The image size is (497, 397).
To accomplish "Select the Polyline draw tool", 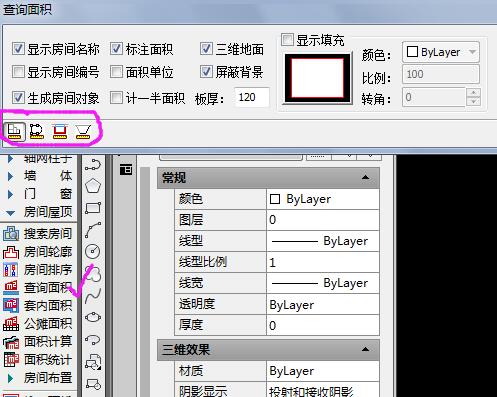I will (93, 165).
